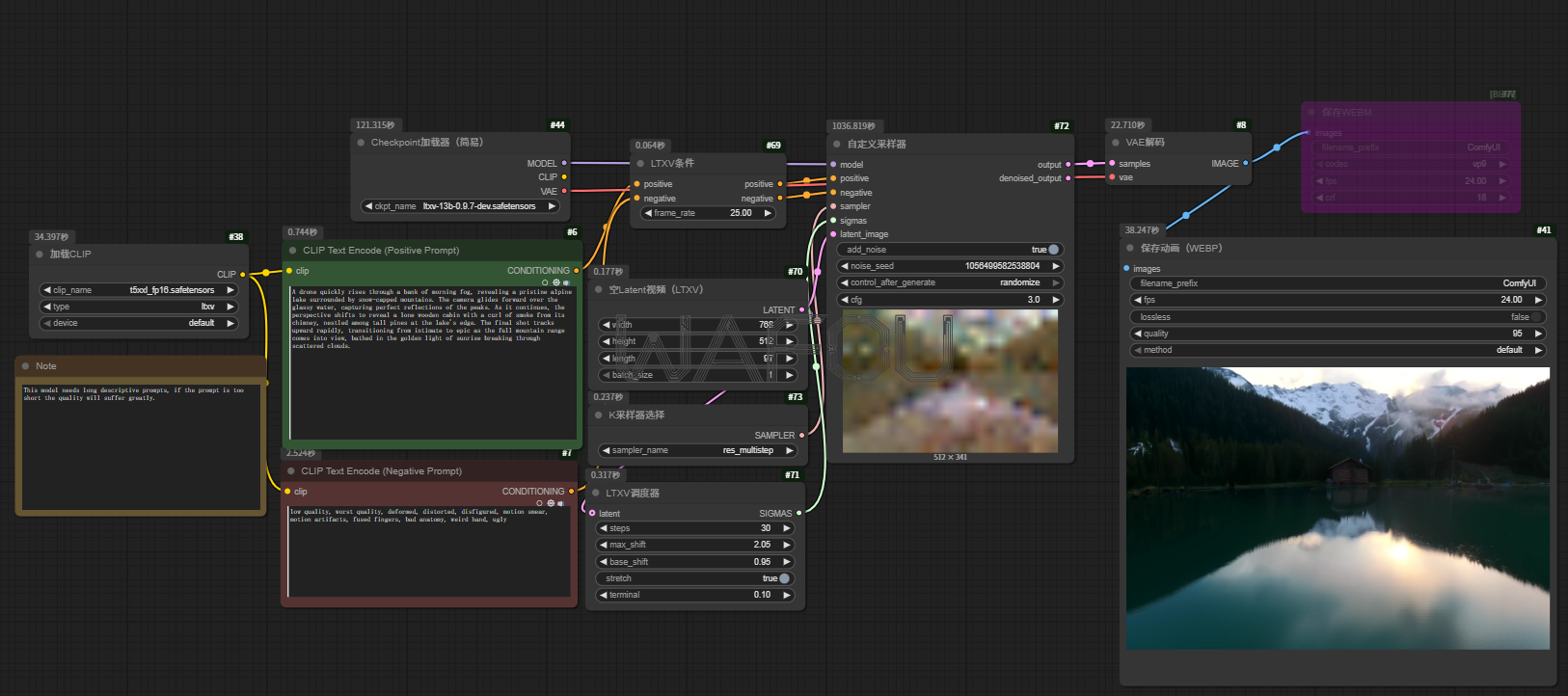Click the SAMPLER output slot on K采样器选择
The image size is (1568, 696).
pos(802,436)
